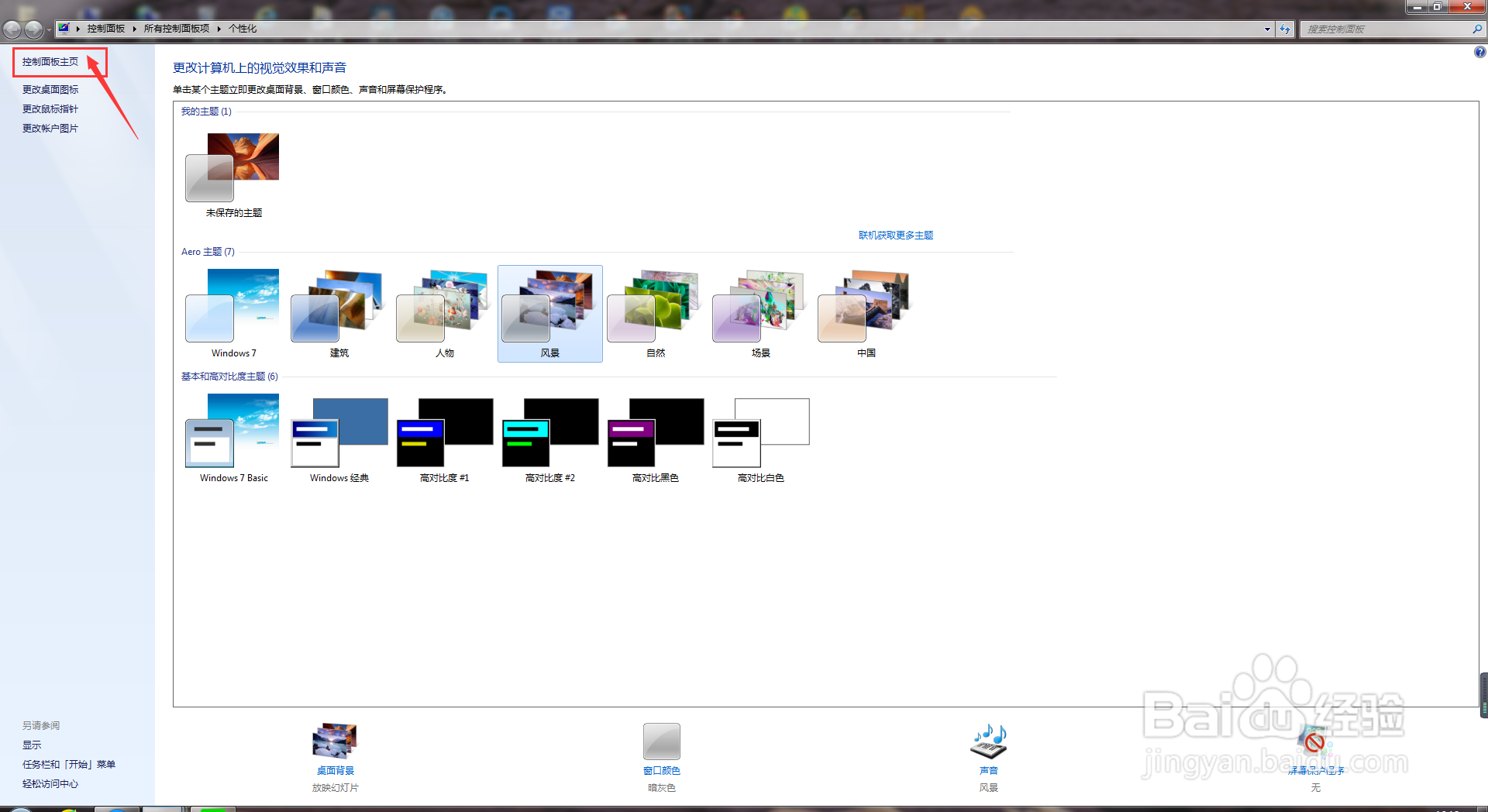Apply the 中国 Aero theme

(866, 306)
